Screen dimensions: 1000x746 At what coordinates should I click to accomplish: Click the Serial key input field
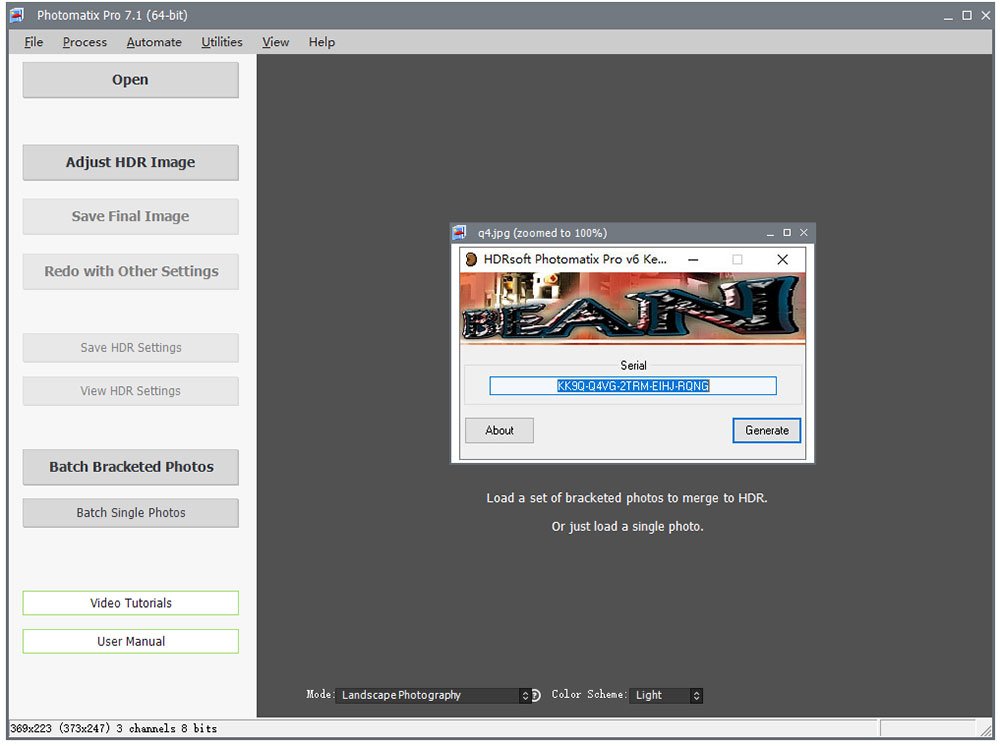tap(633, 386)
